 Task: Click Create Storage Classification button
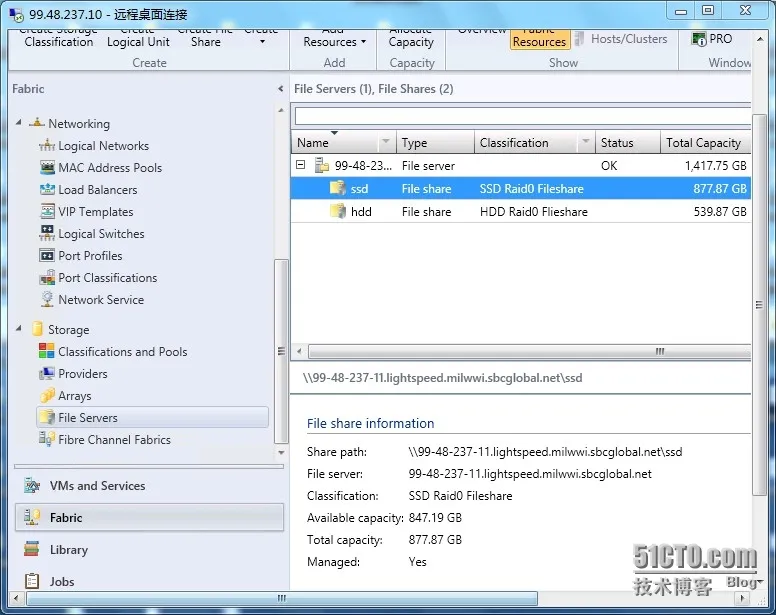pos(58,40)
